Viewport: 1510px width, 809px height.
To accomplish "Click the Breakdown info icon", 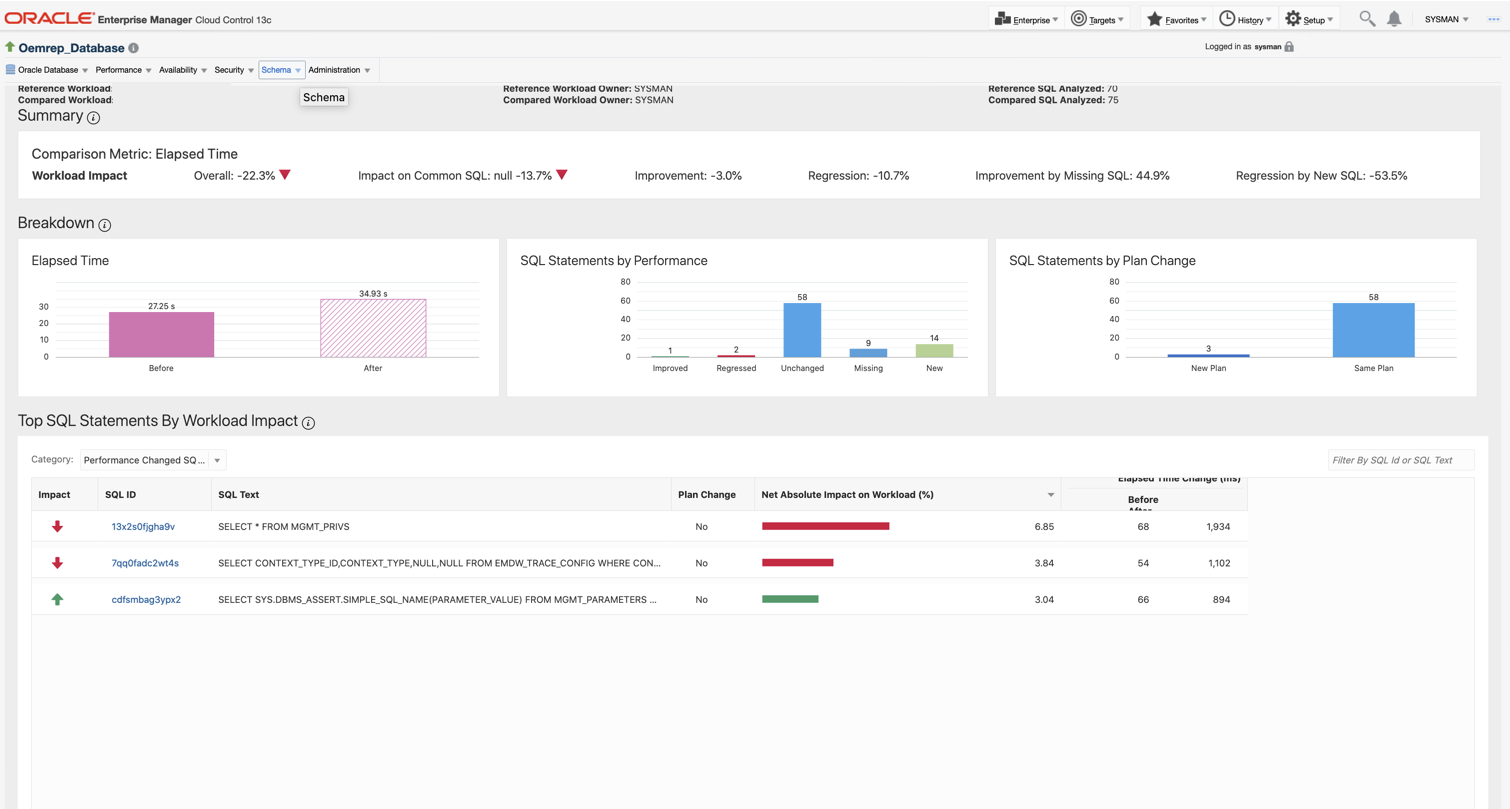I will (104, 225).
